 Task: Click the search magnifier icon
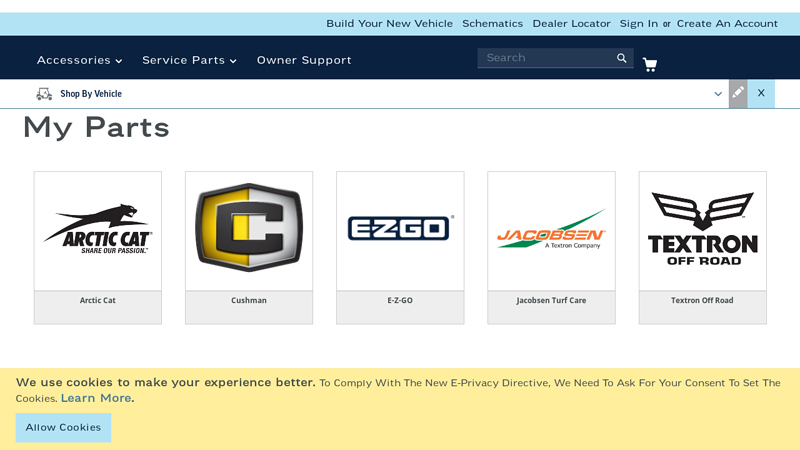click(x=622, y=58)
